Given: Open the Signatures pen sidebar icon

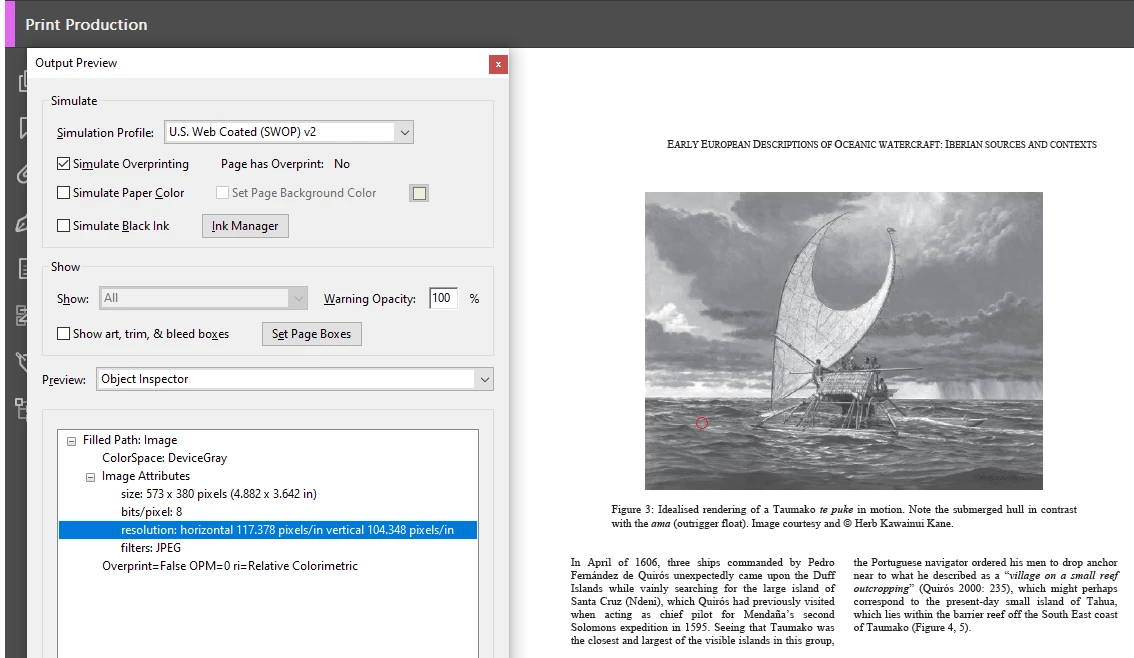Looking at the screenshot, I should pos(22,223).
